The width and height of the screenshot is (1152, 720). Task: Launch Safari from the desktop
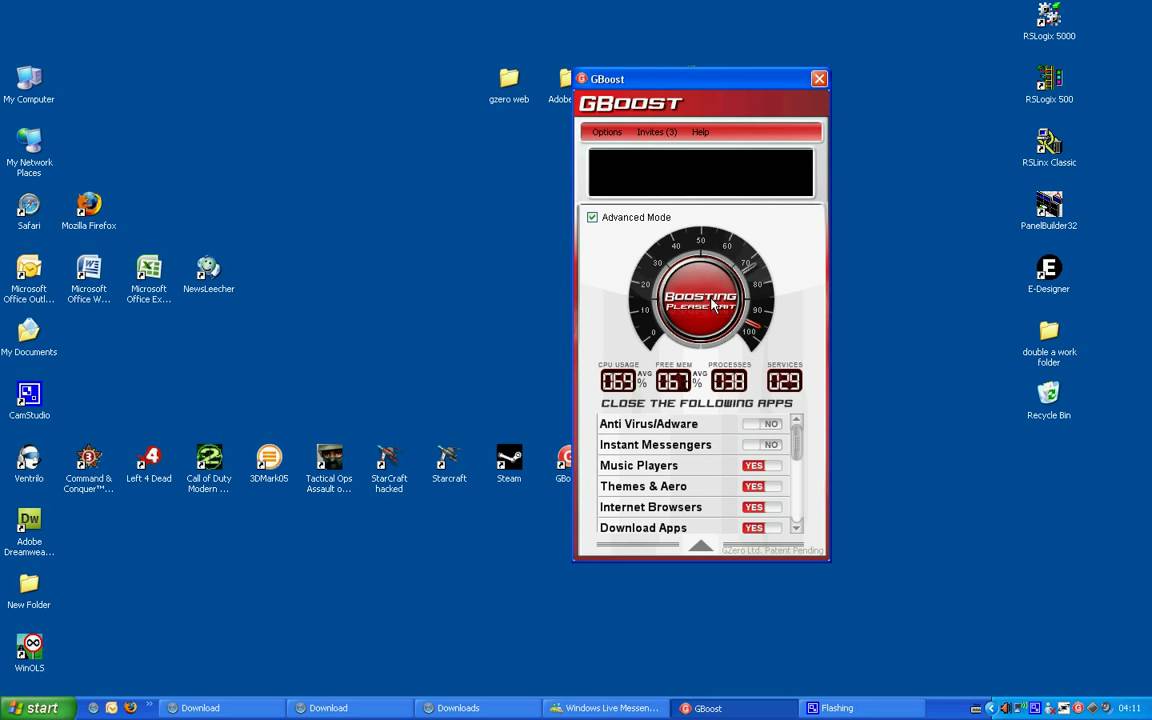click(x=29, y=211)
